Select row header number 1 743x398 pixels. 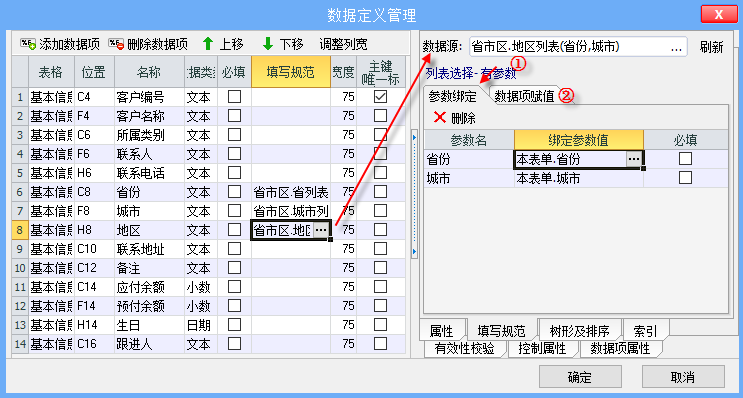pyautogui.click(x=20, y=97)
